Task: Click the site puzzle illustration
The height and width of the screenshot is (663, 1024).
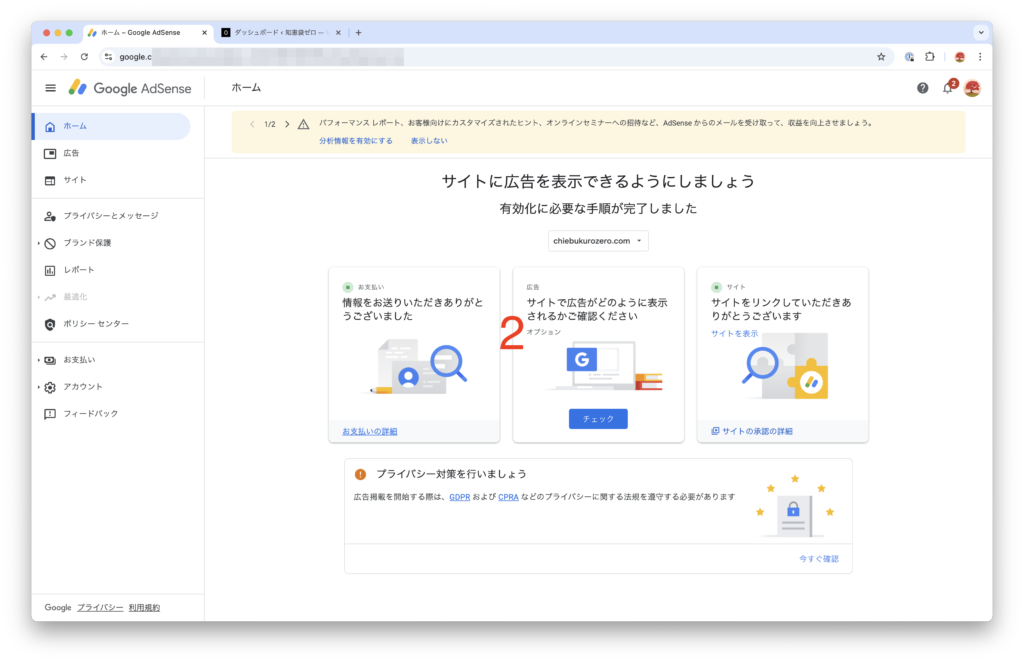Action: pyautogui.click(x=785, y=366)
